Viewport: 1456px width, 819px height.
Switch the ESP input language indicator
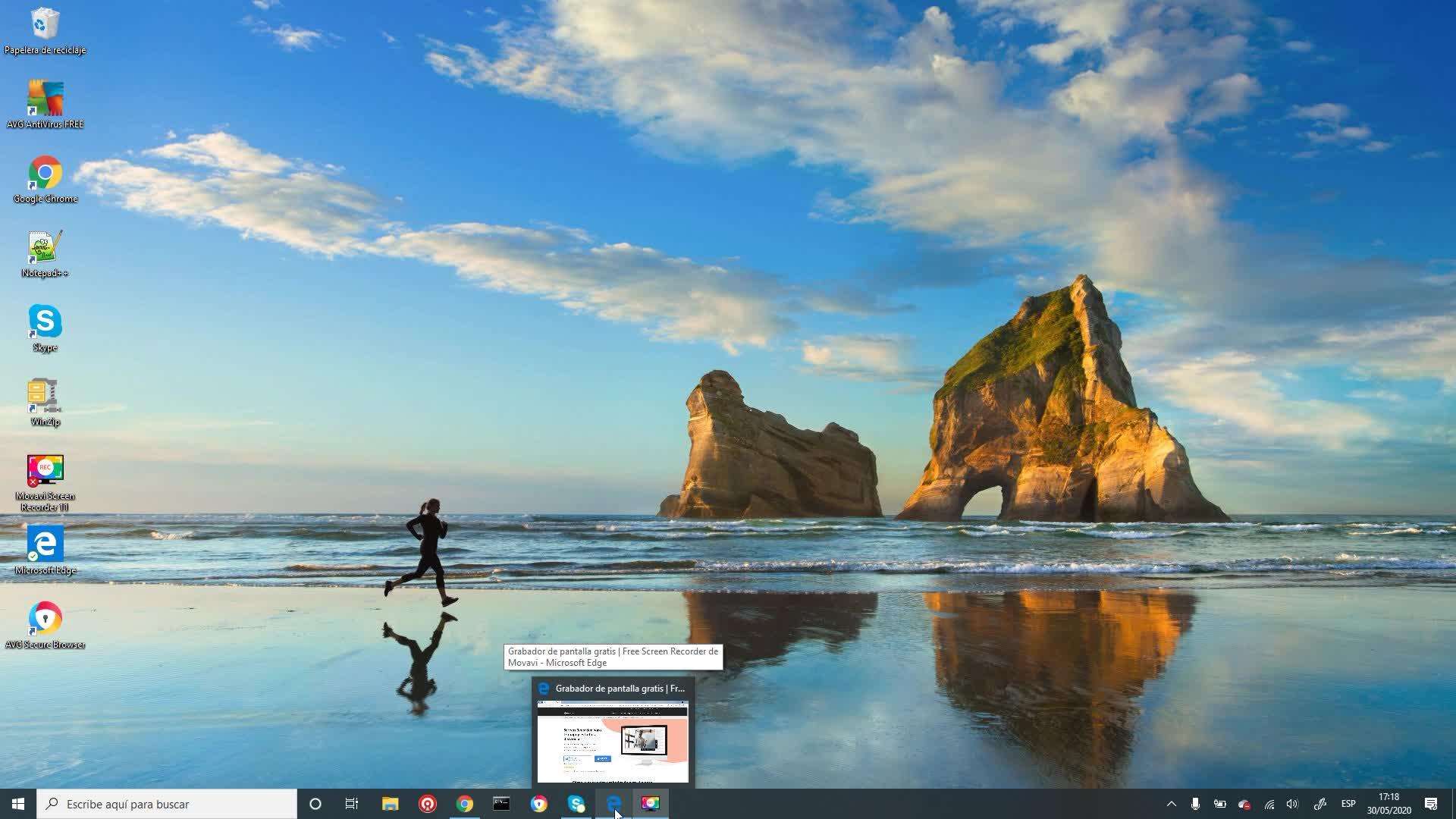click(x=1348, y=804)
